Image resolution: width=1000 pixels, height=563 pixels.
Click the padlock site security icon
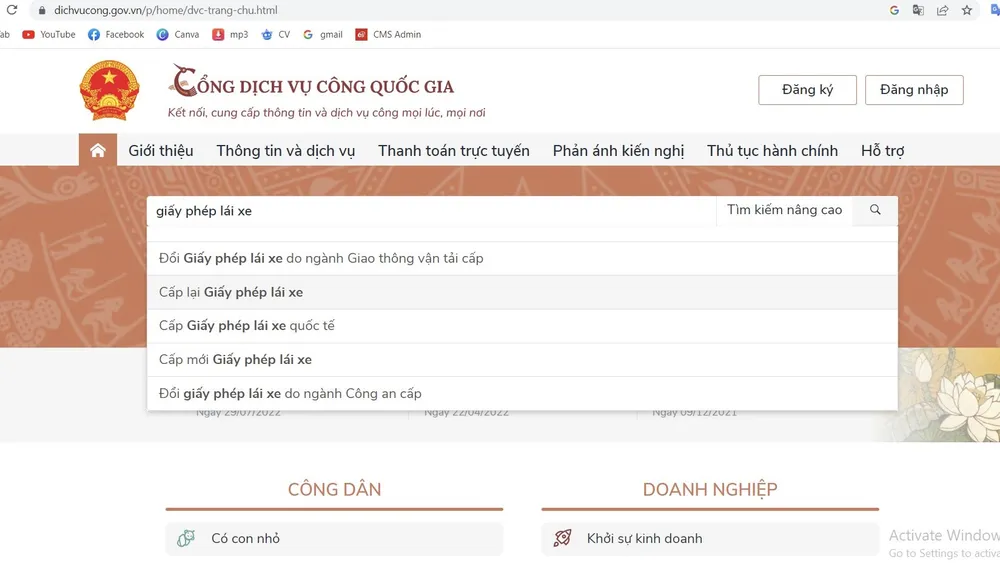click(42, 10)
